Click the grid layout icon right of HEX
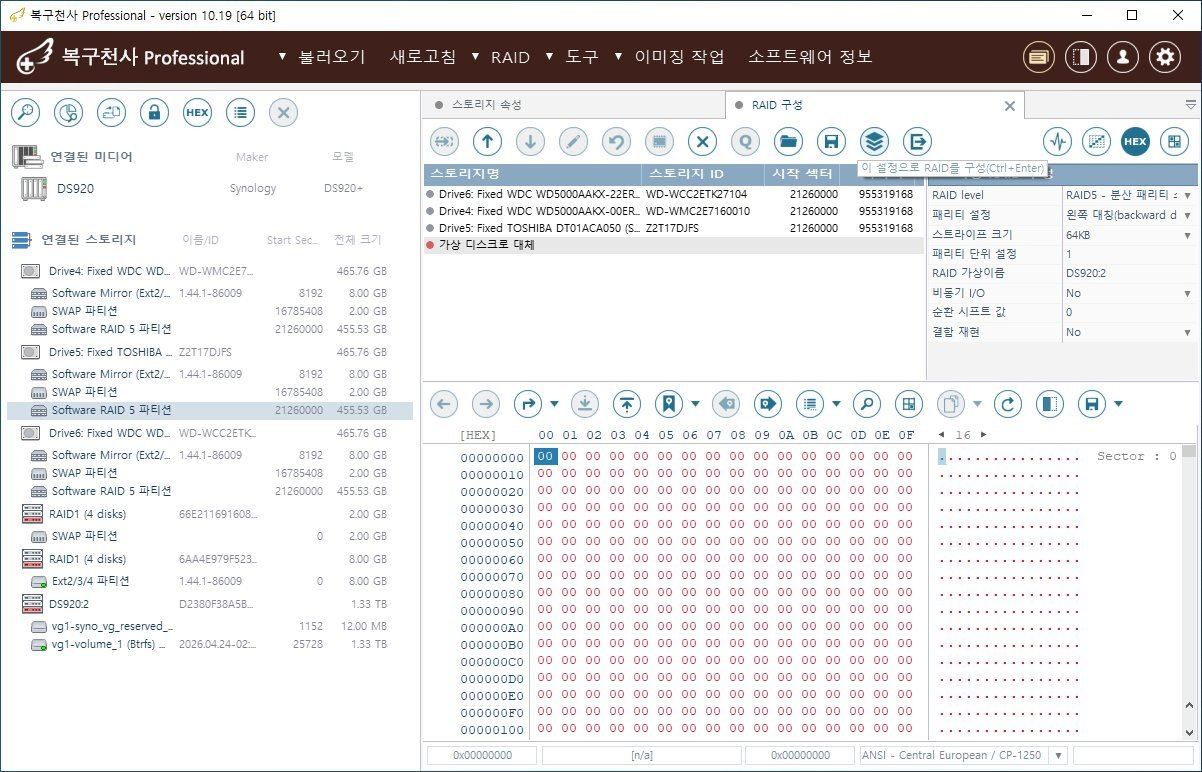The height and width of the screenshot is (772, 1202). pos(1174,141)
